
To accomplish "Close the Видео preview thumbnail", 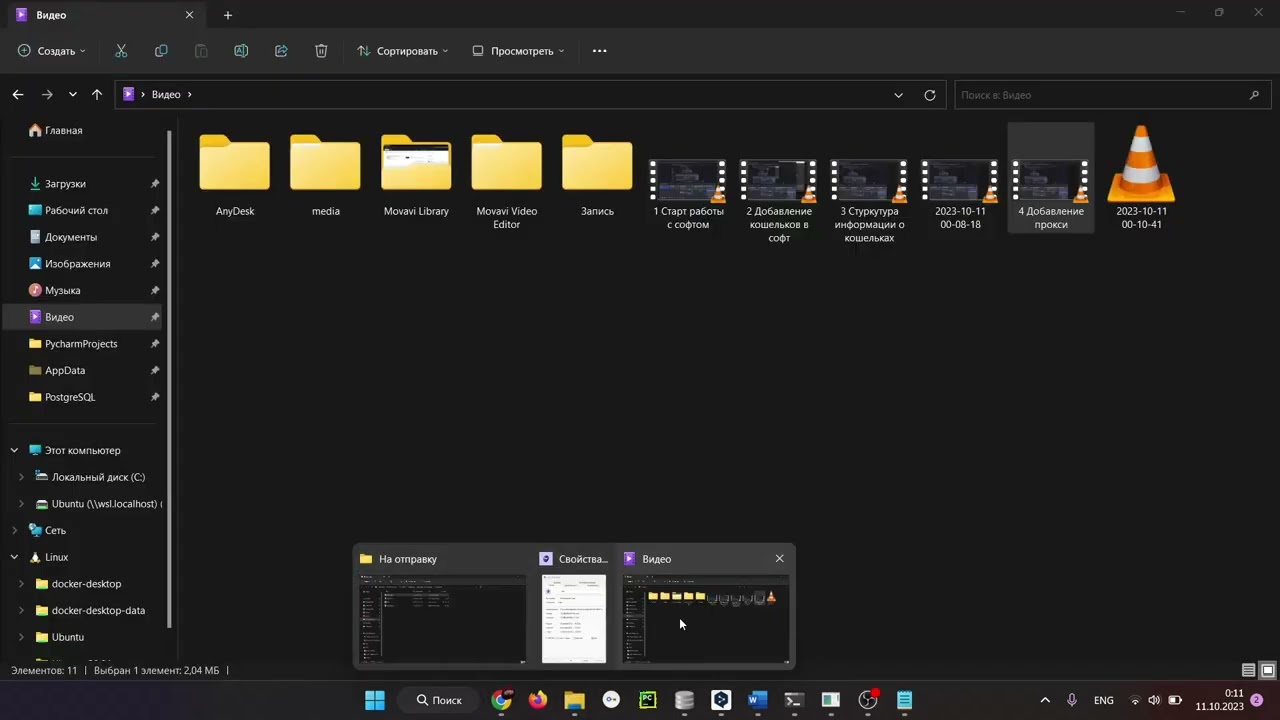I will pyautogui.click(x=780, y=559).
